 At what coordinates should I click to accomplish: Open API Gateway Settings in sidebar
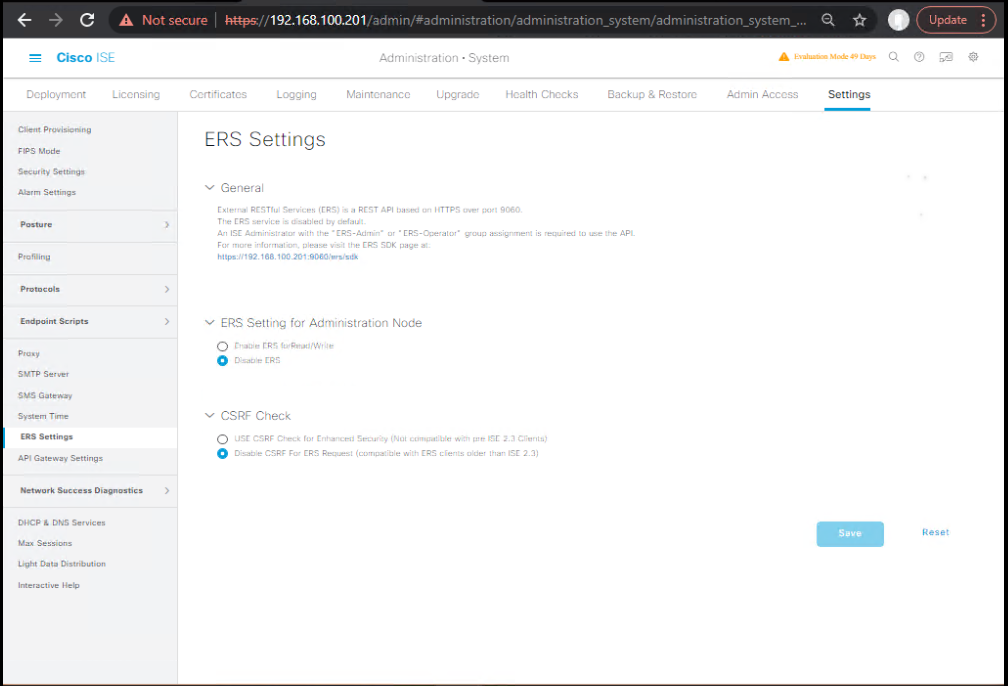[x=60, y=458]
